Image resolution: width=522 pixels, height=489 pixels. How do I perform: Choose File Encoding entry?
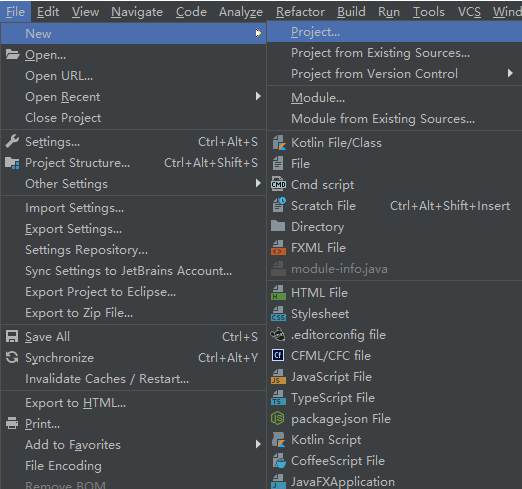(x=133, y=466)
